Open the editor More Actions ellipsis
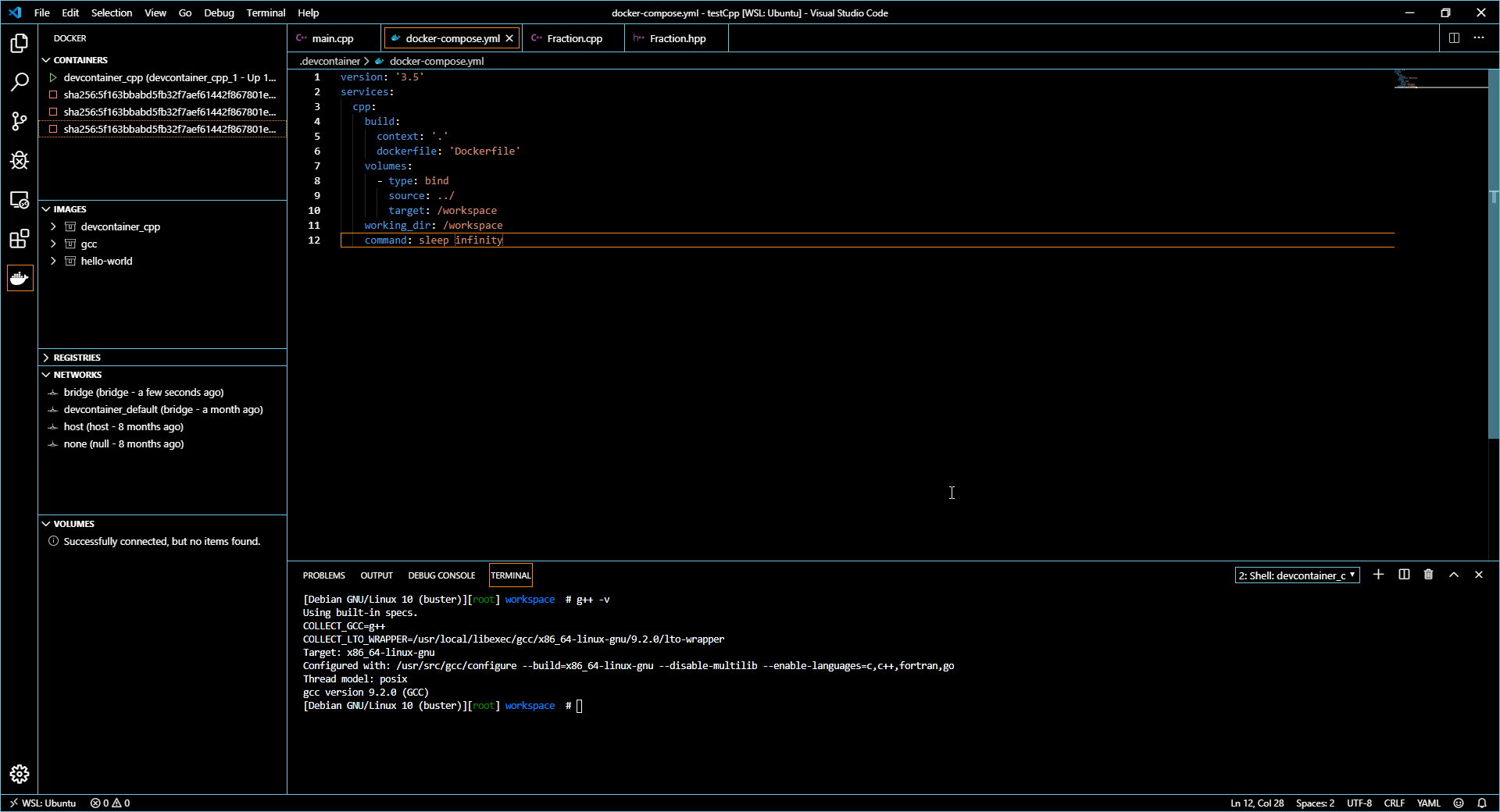The width and height of the screenshot is (1500, 812). tap(1479, 37)
